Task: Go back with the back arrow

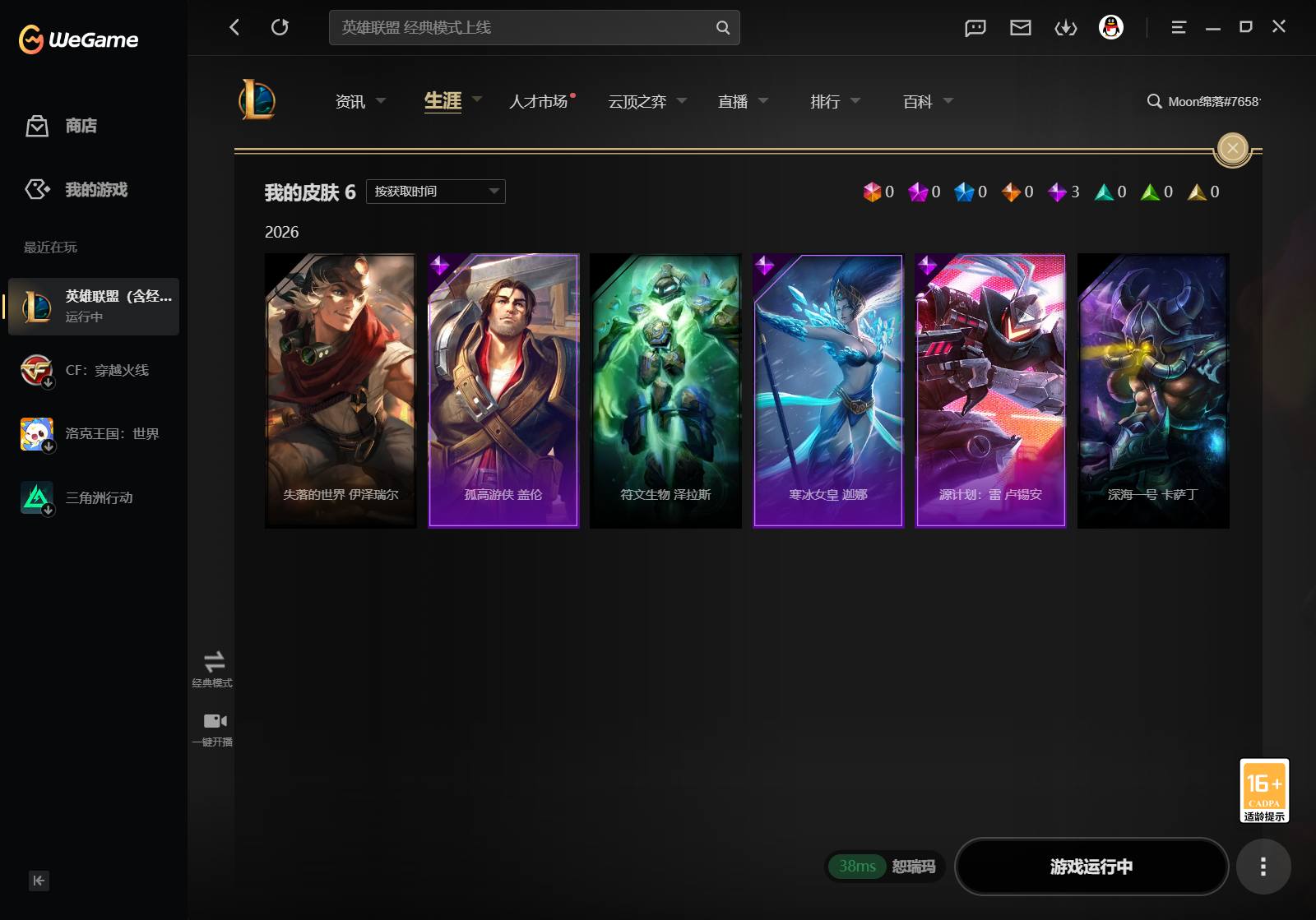Action: click(234, 27)
